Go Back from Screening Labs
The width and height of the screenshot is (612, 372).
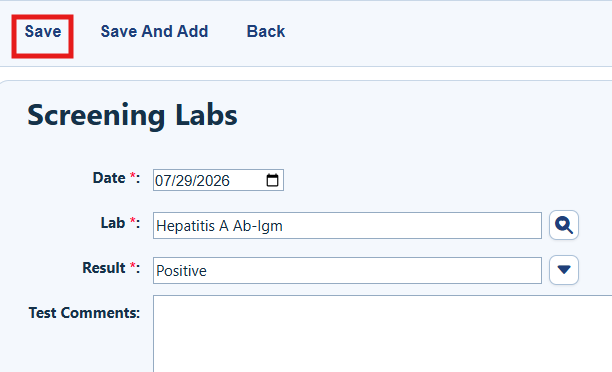[266, 32]
